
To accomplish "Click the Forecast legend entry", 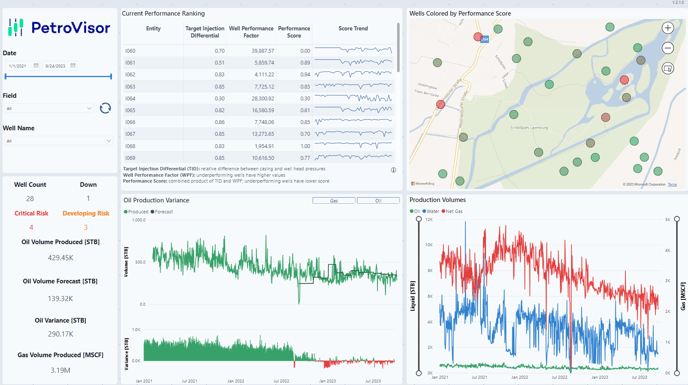I will (162, 212).
